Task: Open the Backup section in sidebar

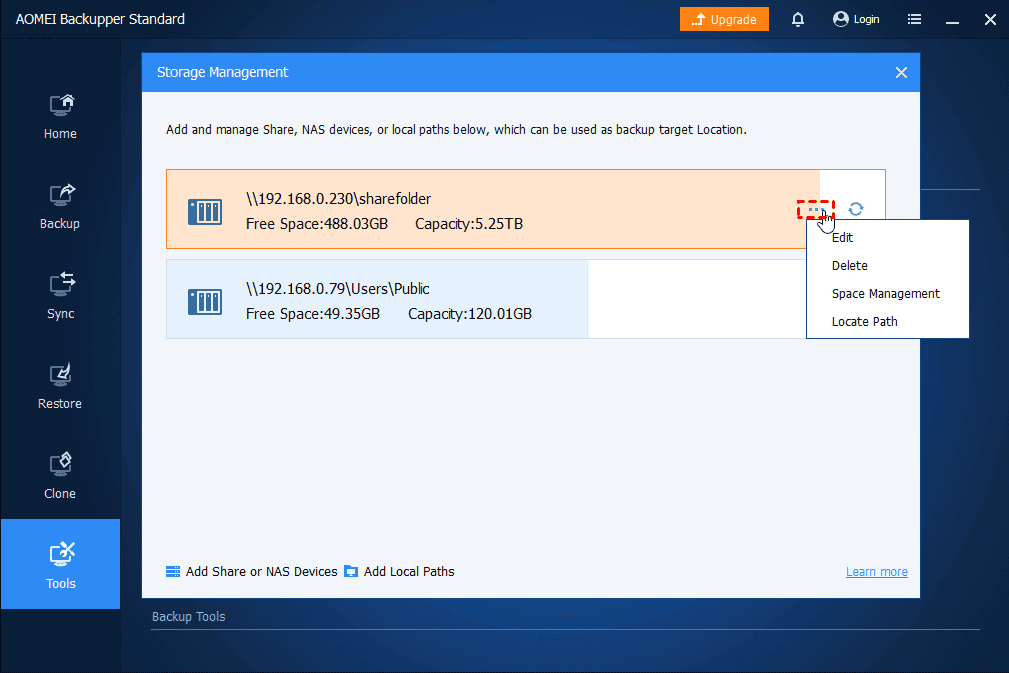Action: coord(60,207)
